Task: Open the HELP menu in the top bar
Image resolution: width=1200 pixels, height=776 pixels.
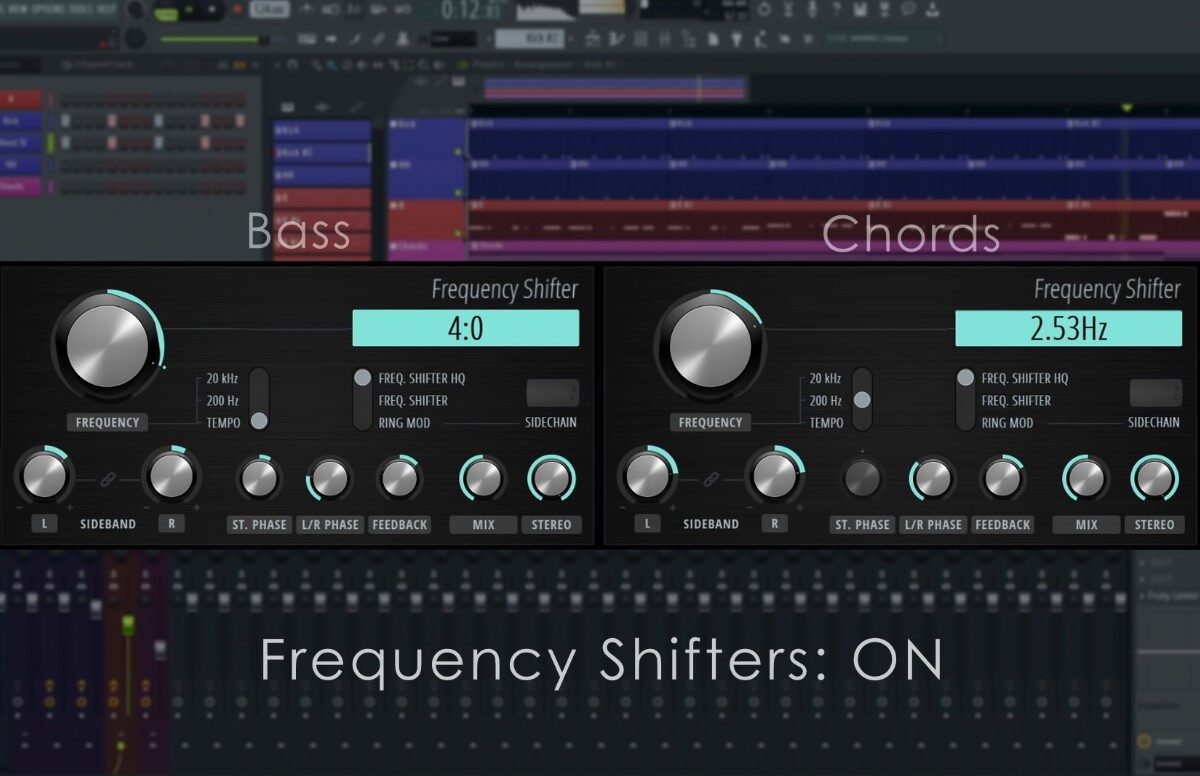Action: click(x=106, y=9)
